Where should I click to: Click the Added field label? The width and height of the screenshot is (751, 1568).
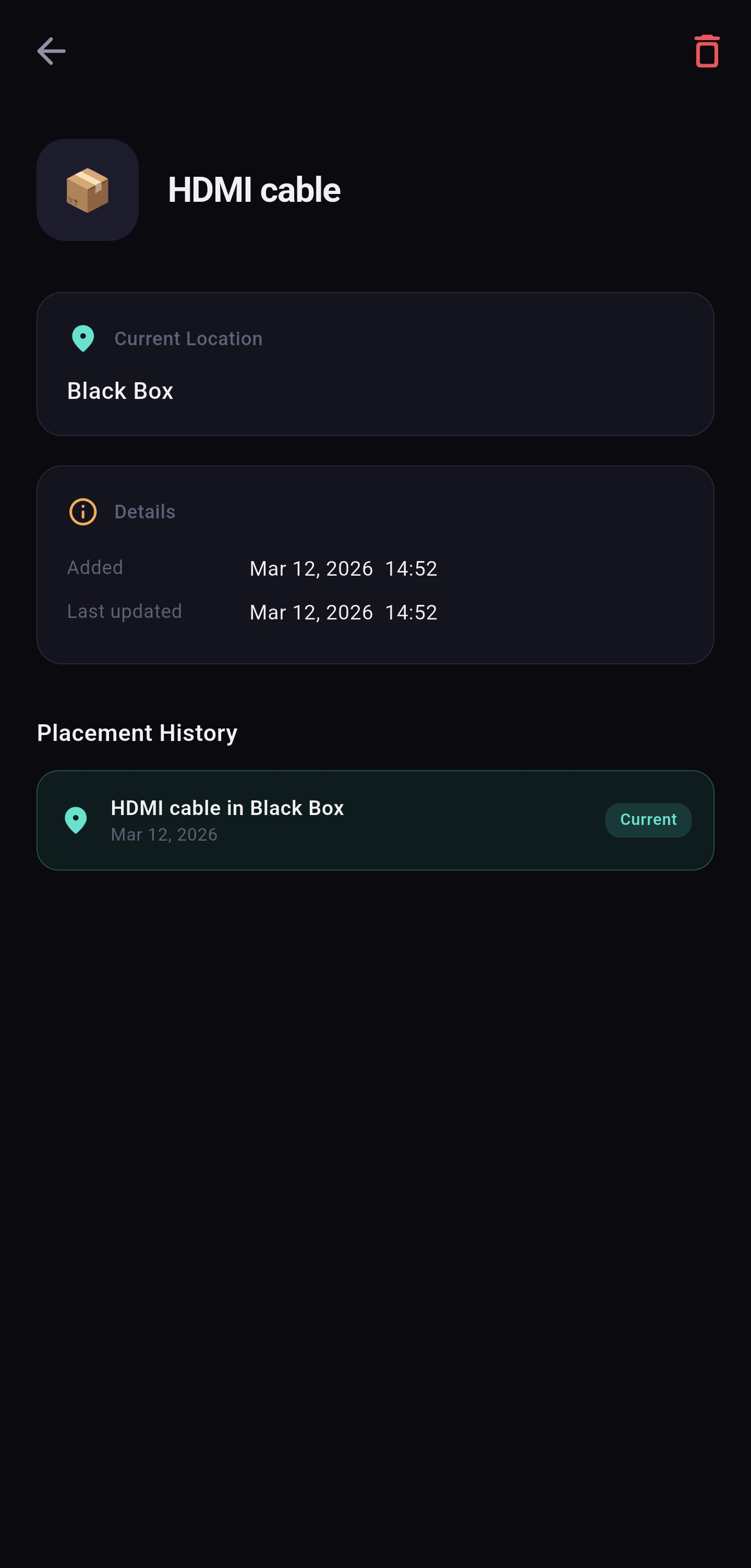(x=95, y=567)
